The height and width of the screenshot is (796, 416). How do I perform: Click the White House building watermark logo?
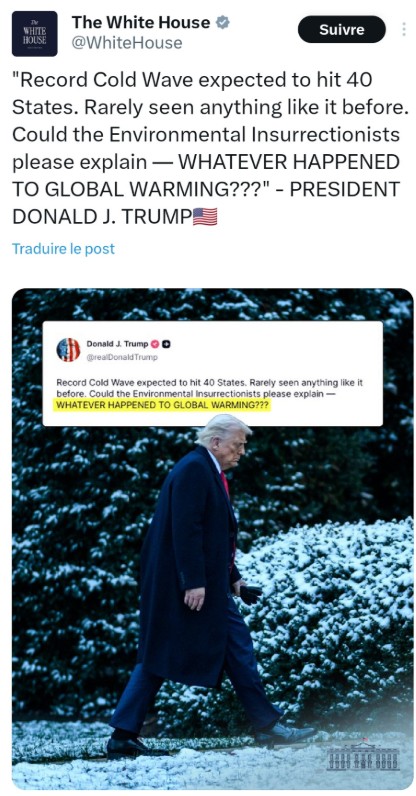pyautogui.click(x=363, y=756)
